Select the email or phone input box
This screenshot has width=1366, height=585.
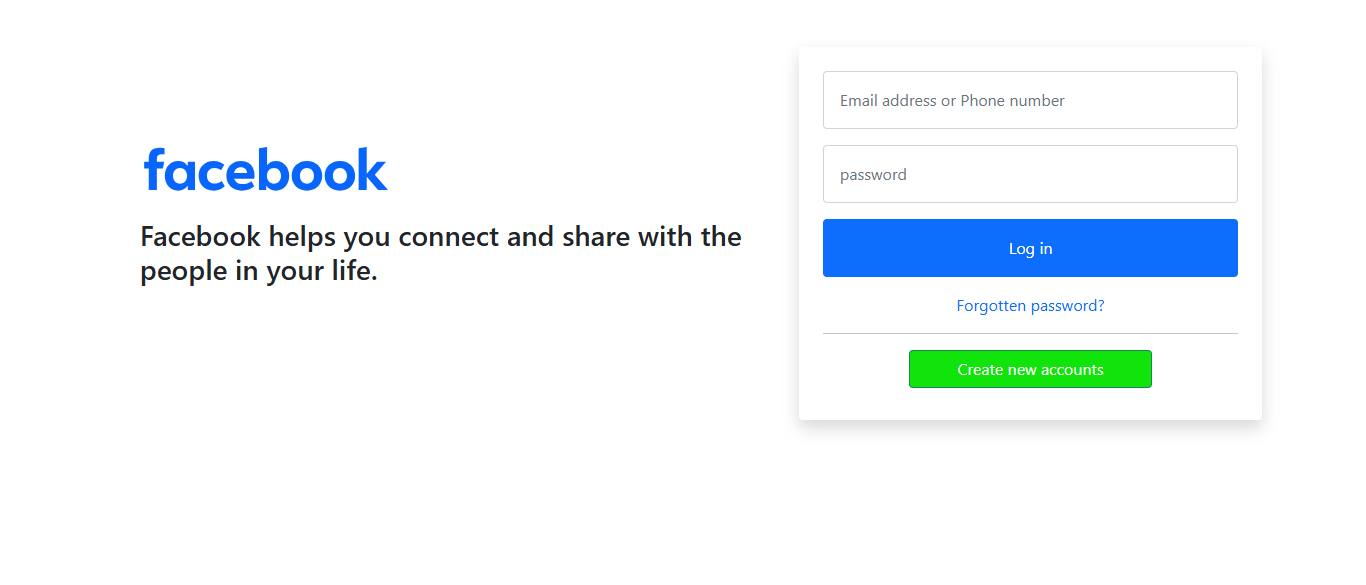[1030, 100]
